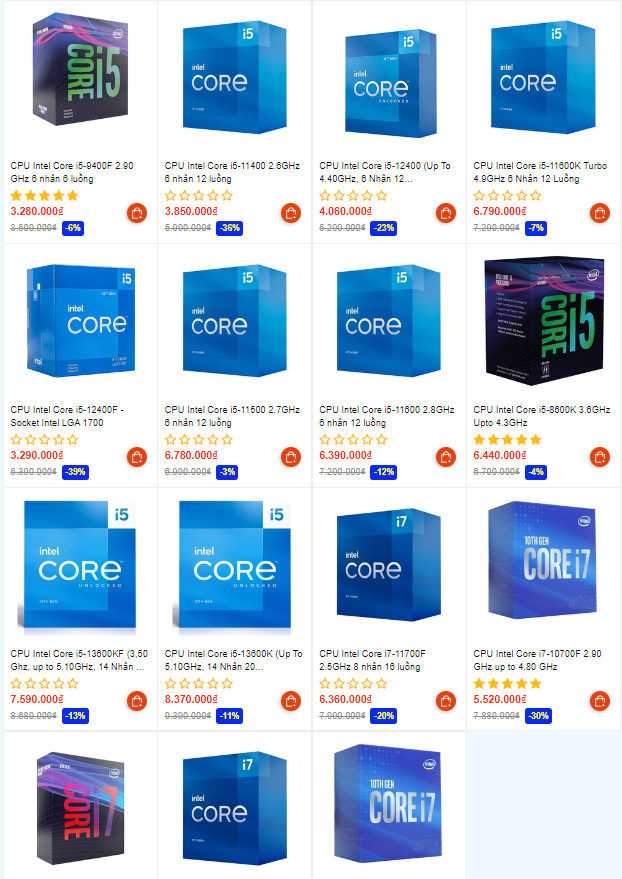Click cart icon for i7-10700F
622x879 pixels.
click(600, 701)
